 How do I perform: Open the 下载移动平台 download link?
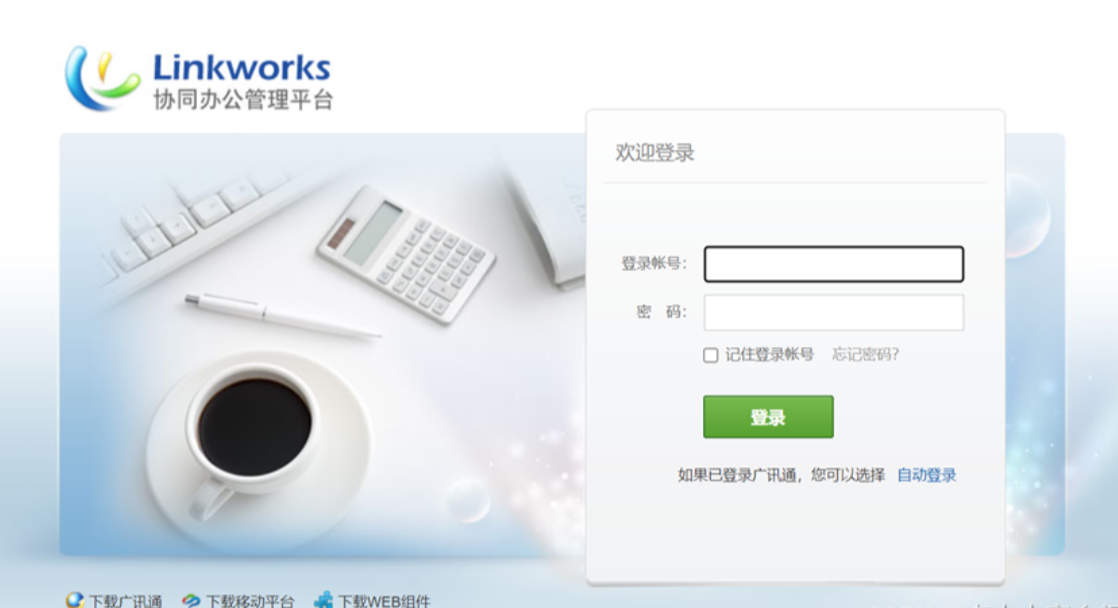click(x=250, y=601)
